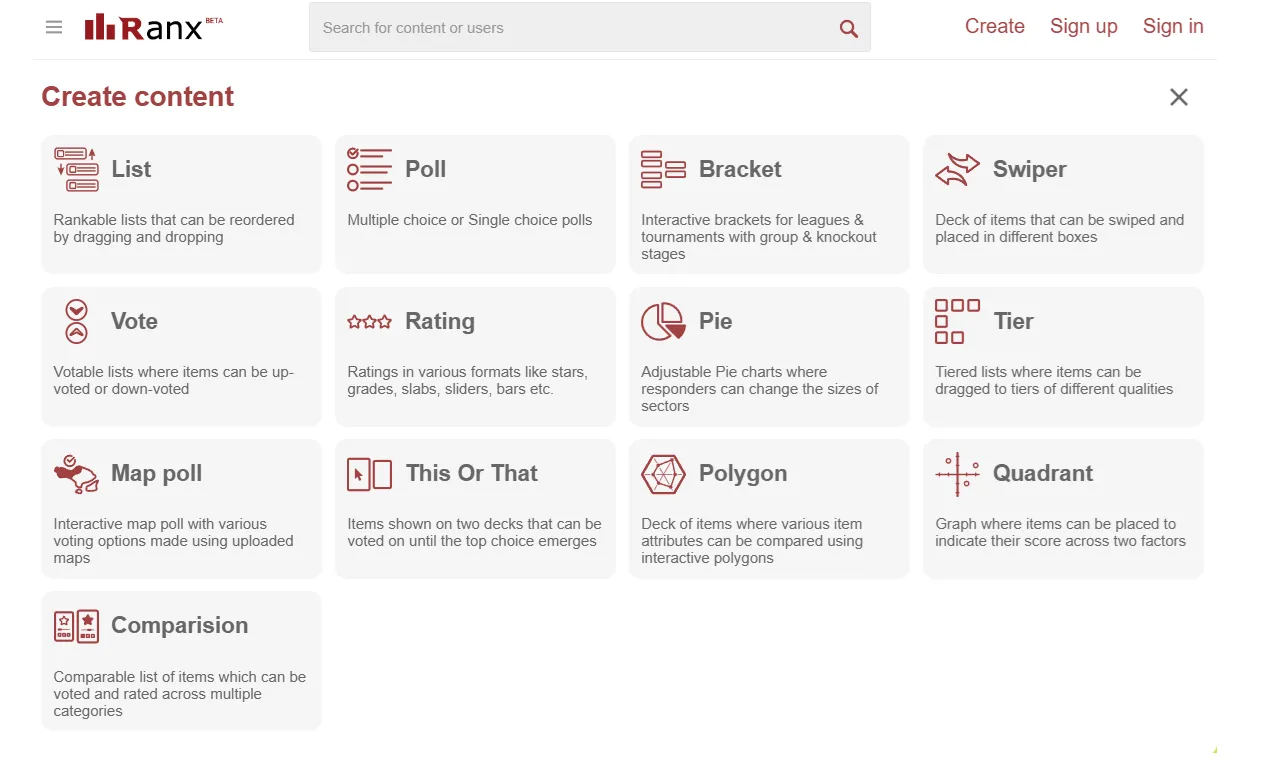Image resolution: width=1270 pixels, height=760 pixels.
Task: Open the Create menu link
Action: pos(994,27)
